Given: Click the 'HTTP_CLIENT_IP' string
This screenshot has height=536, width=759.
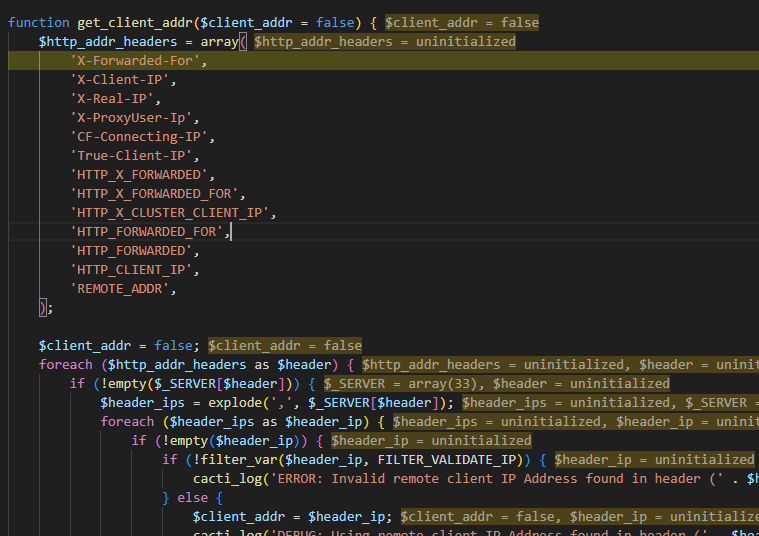Looking at the screenshot, I should coord(131,270).
